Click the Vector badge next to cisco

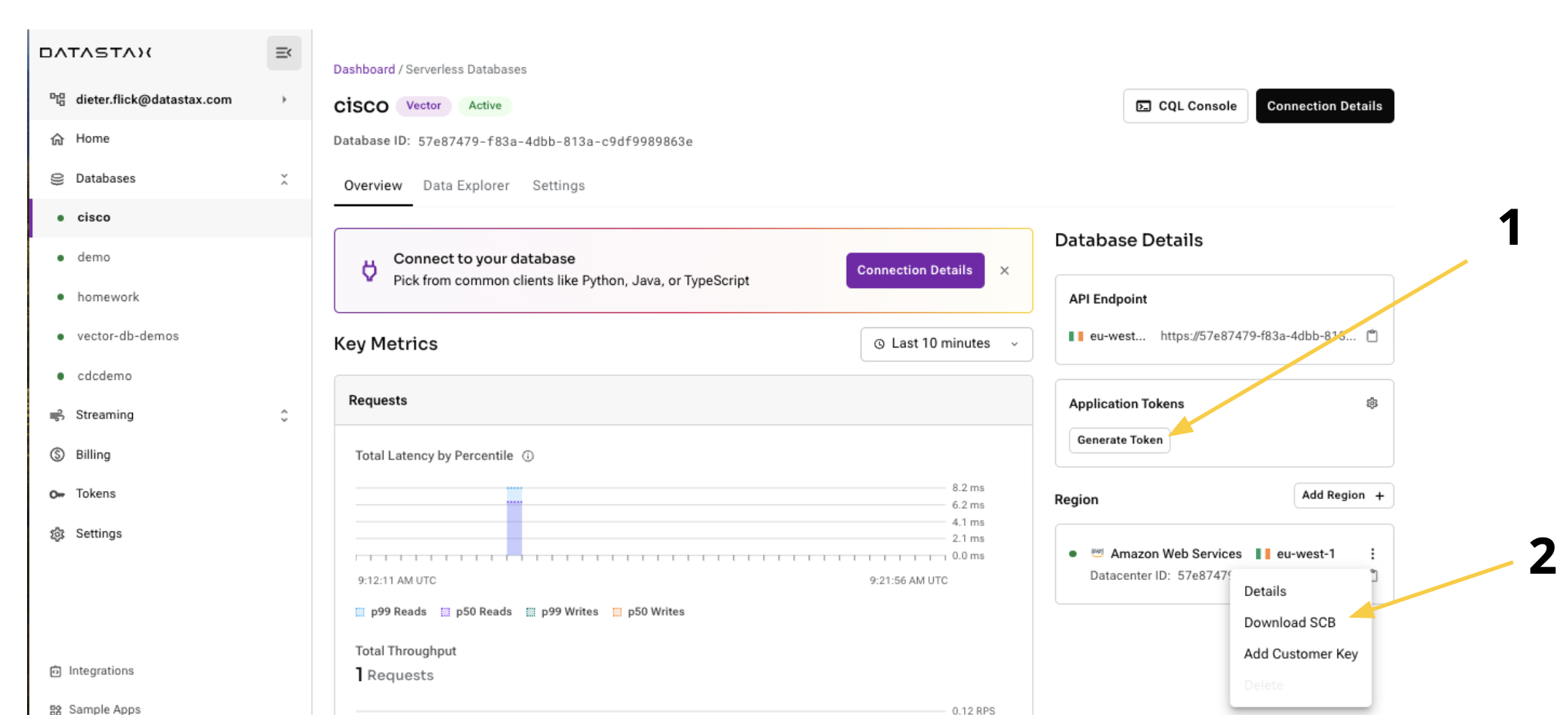[423, 106]
